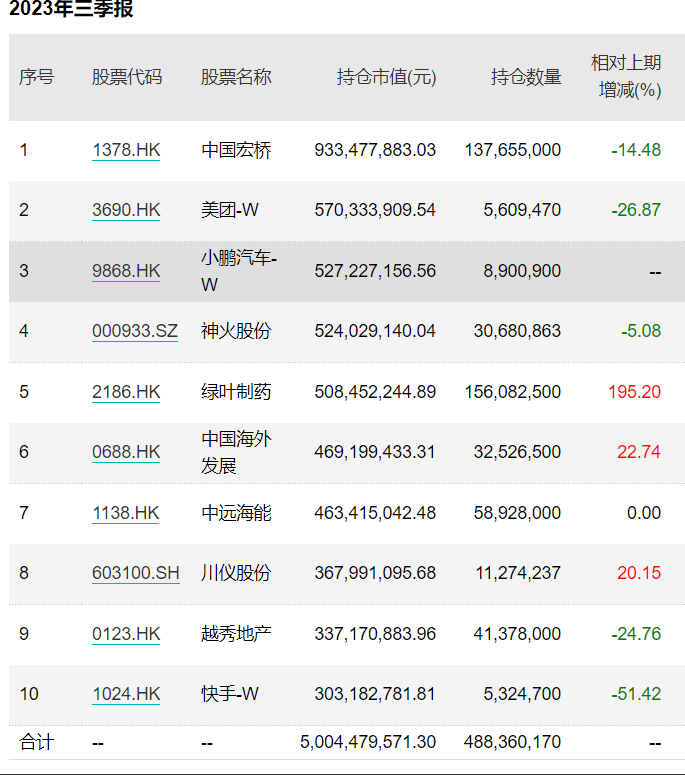Open the 0688.HK stock code link
Screen dimensions: 685x775
[126, 452]
